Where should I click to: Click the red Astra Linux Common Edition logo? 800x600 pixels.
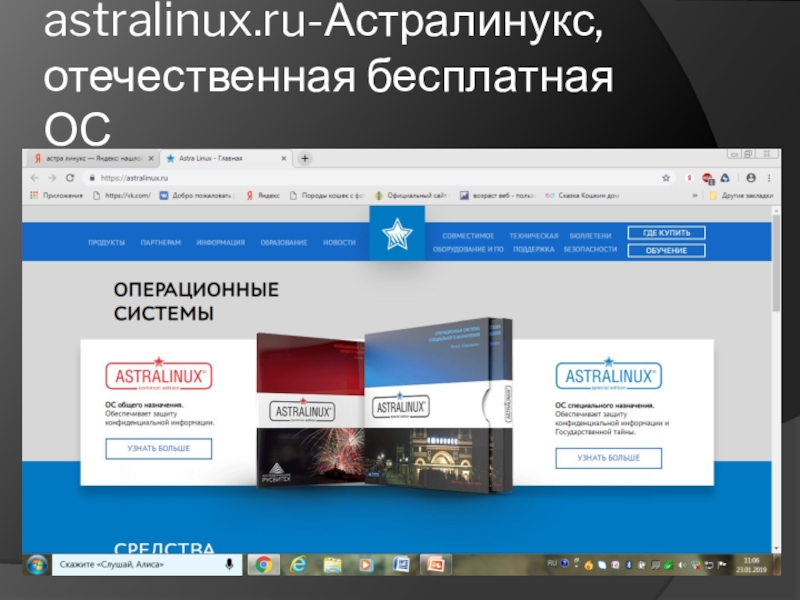159,374
